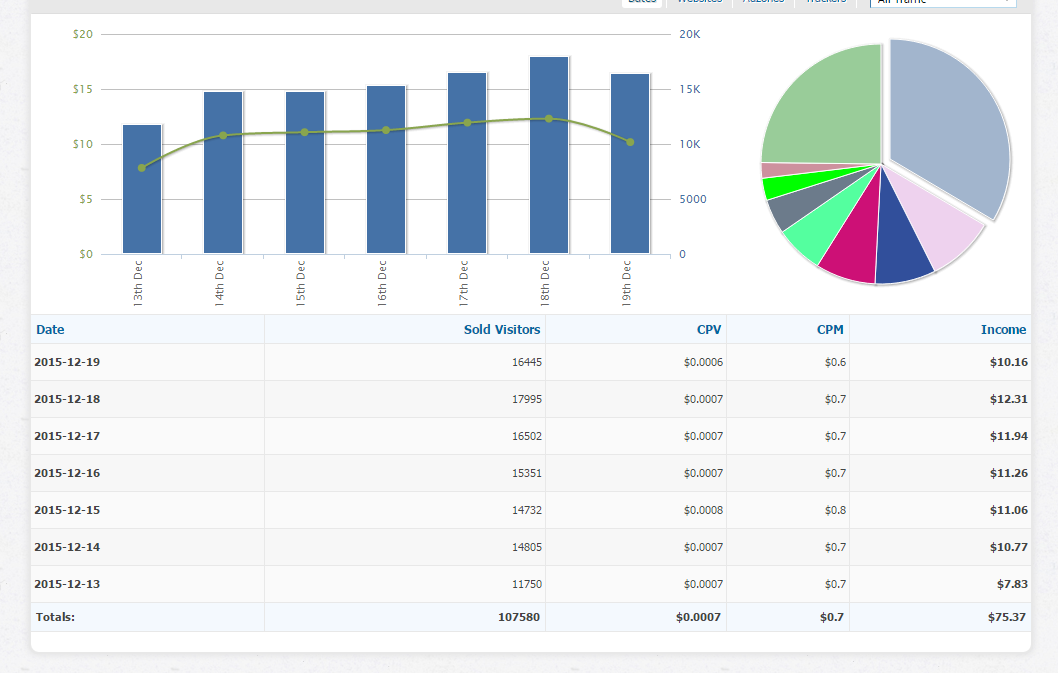1058x673 pixels.
Task: Switch to the Trackers tab
Action: click(825, 2)
